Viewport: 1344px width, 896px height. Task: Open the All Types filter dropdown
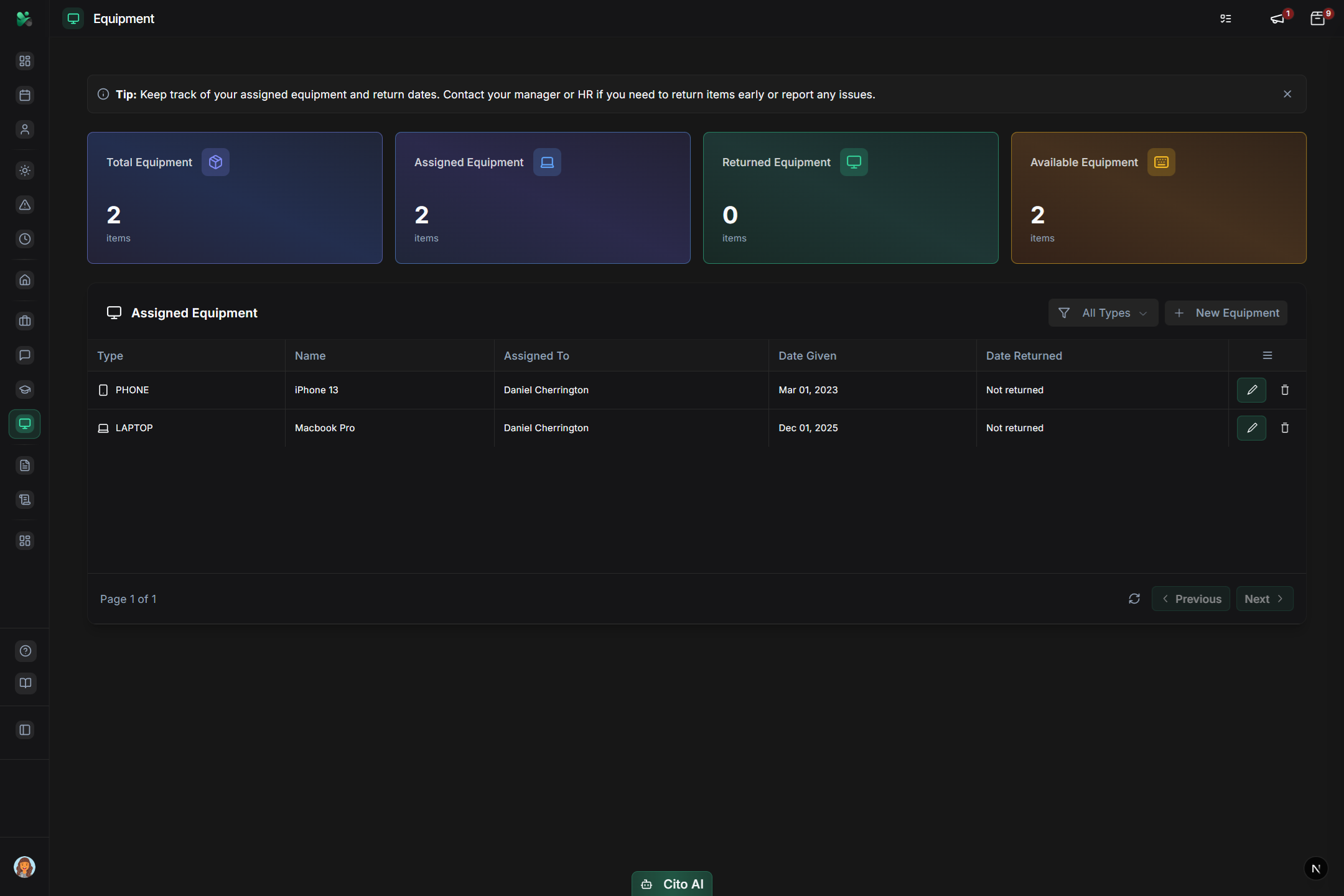(x=1103, y=313)
